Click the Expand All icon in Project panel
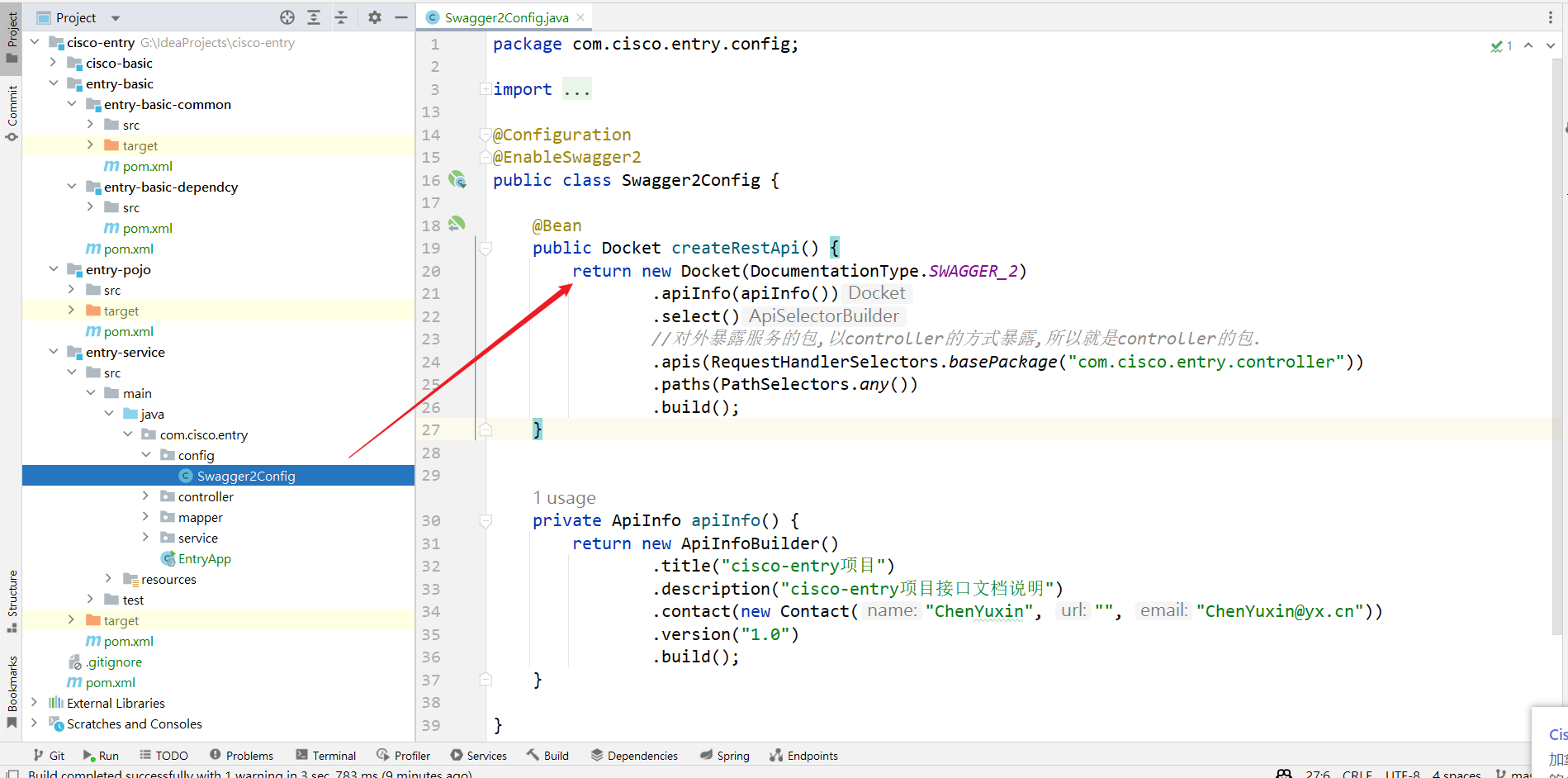This screenshot has width=1568, height=778. pyautogui.click(x=314, y=17)
